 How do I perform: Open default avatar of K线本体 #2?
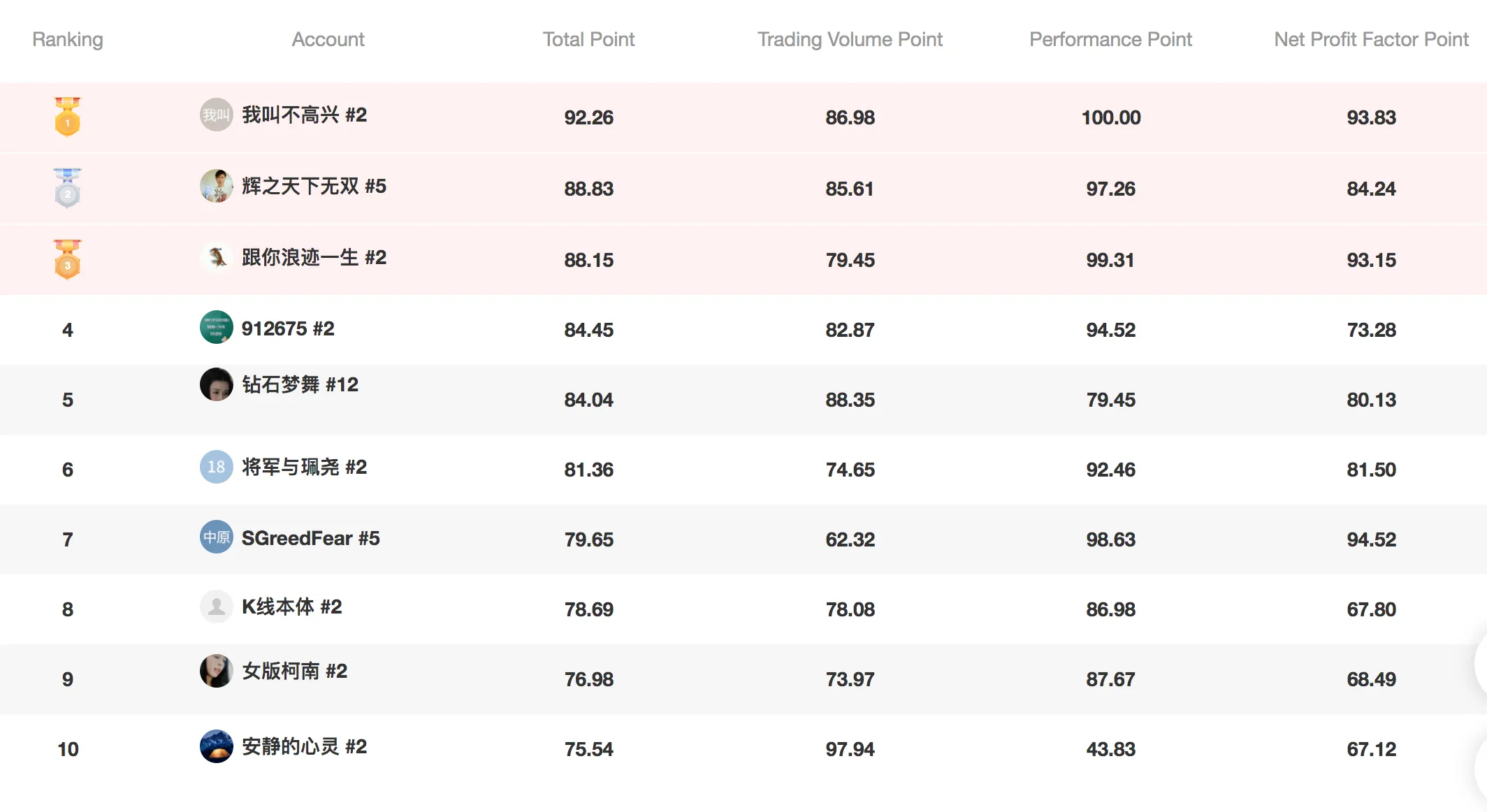click(216, 607)
